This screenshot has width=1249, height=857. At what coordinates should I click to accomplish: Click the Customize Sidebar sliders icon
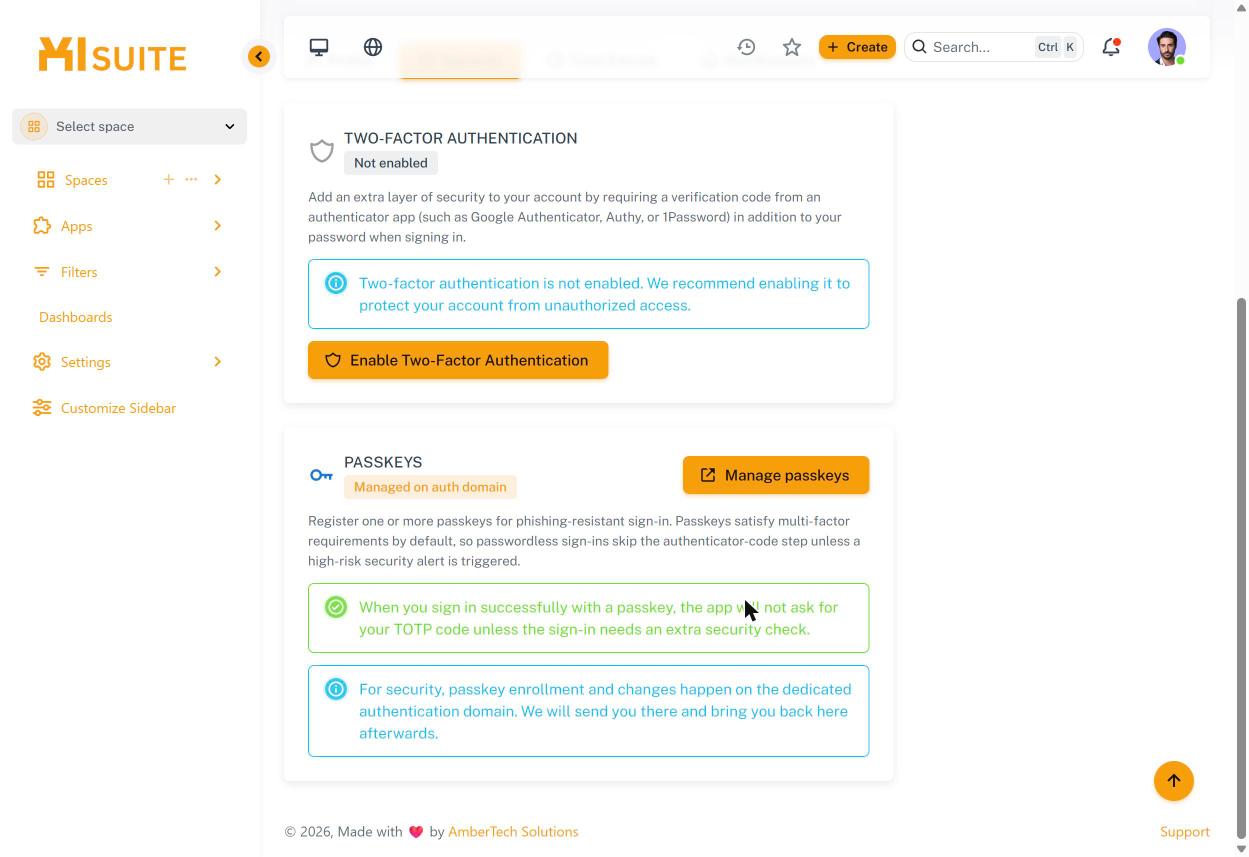click(x=42, y=408)
